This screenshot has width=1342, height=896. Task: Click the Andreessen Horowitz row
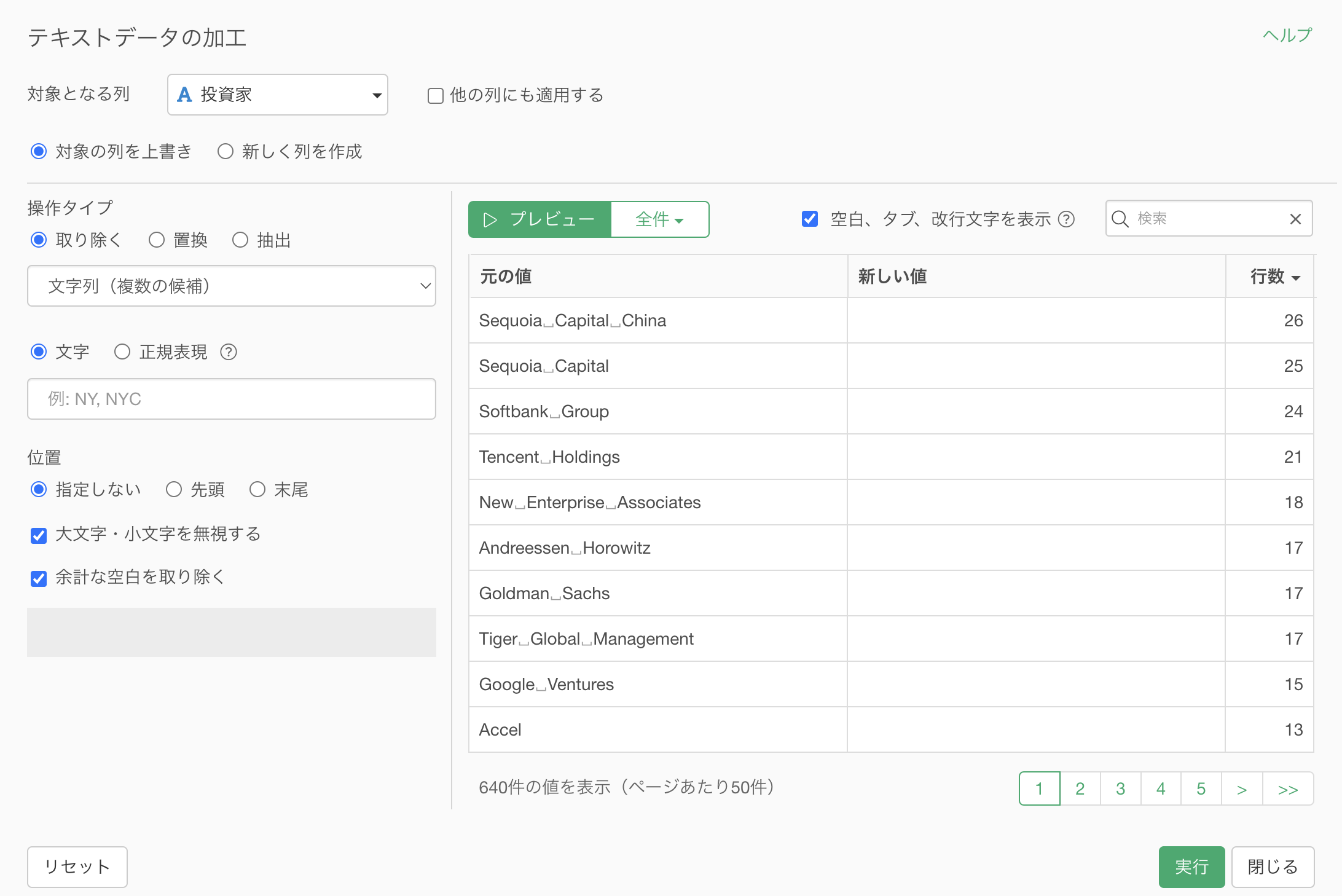click(891, 548)
